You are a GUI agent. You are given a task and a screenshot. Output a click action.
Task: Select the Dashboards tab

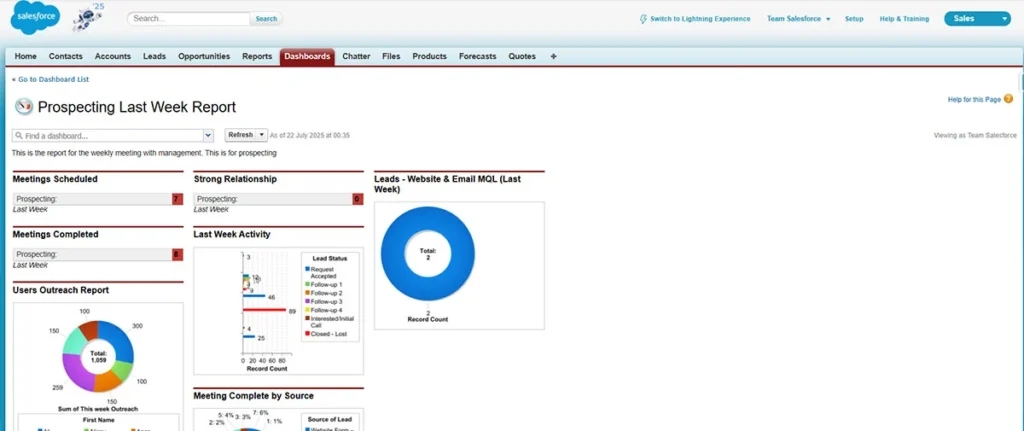pyautogui.click(x=307, y=57)
